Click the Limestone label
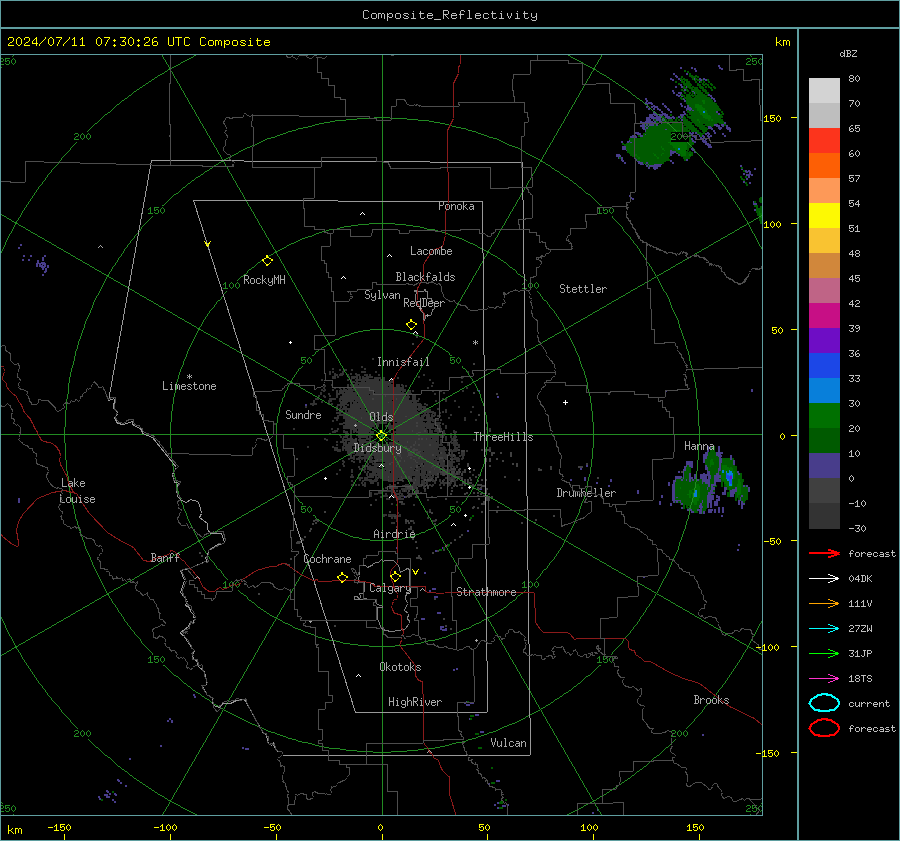The height and width of the screenshot is (841, 900). click(x=189, y=386)
